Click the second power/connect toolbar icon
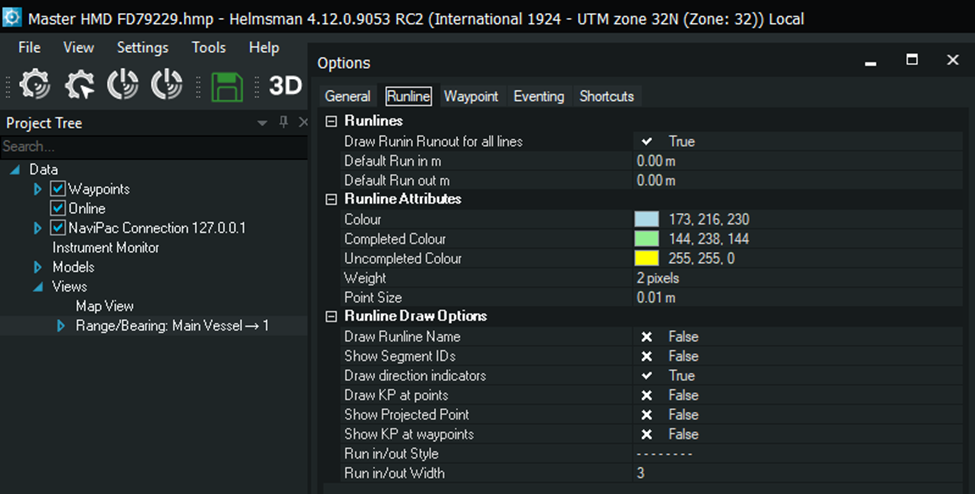 pos(167,85)
